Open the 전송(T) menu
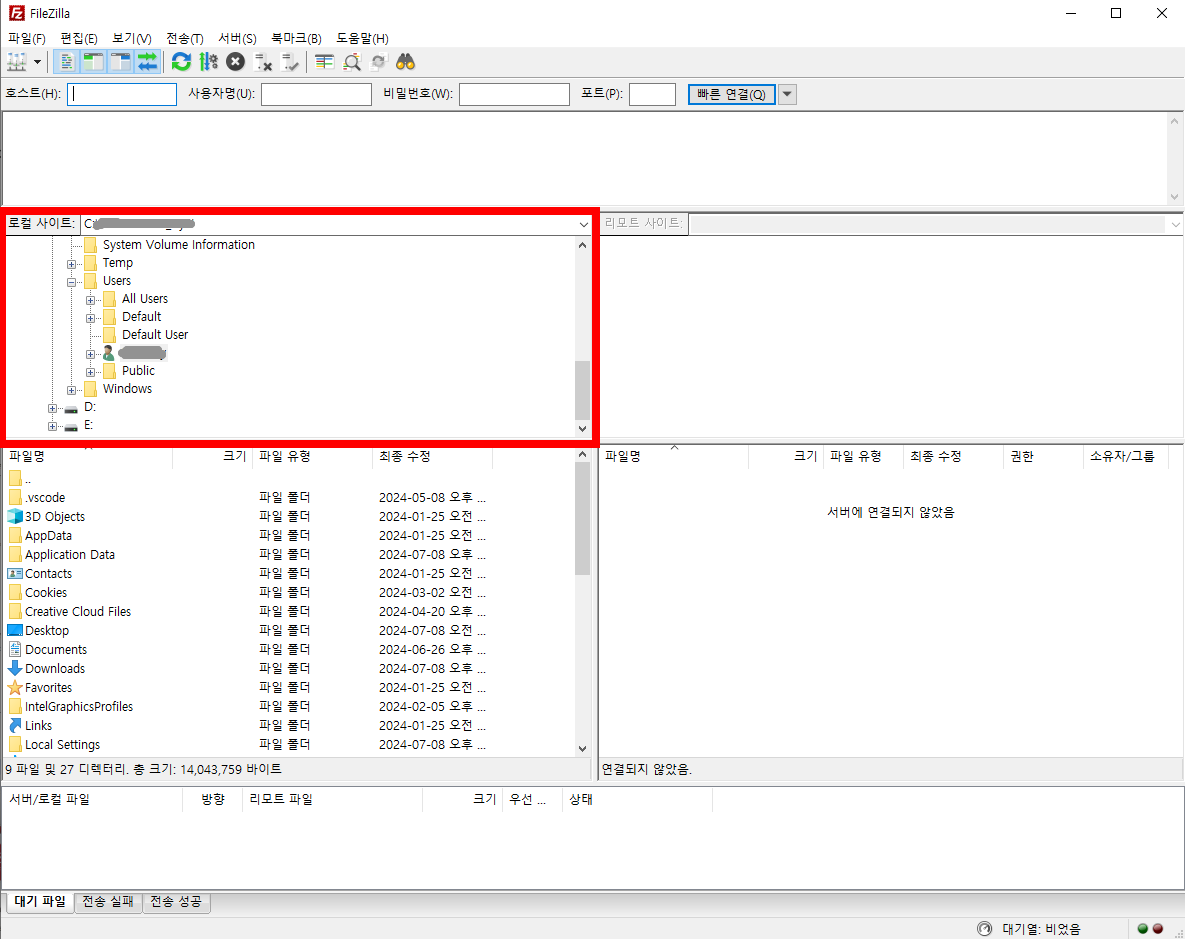1185x939 pixels. (184, 38)
